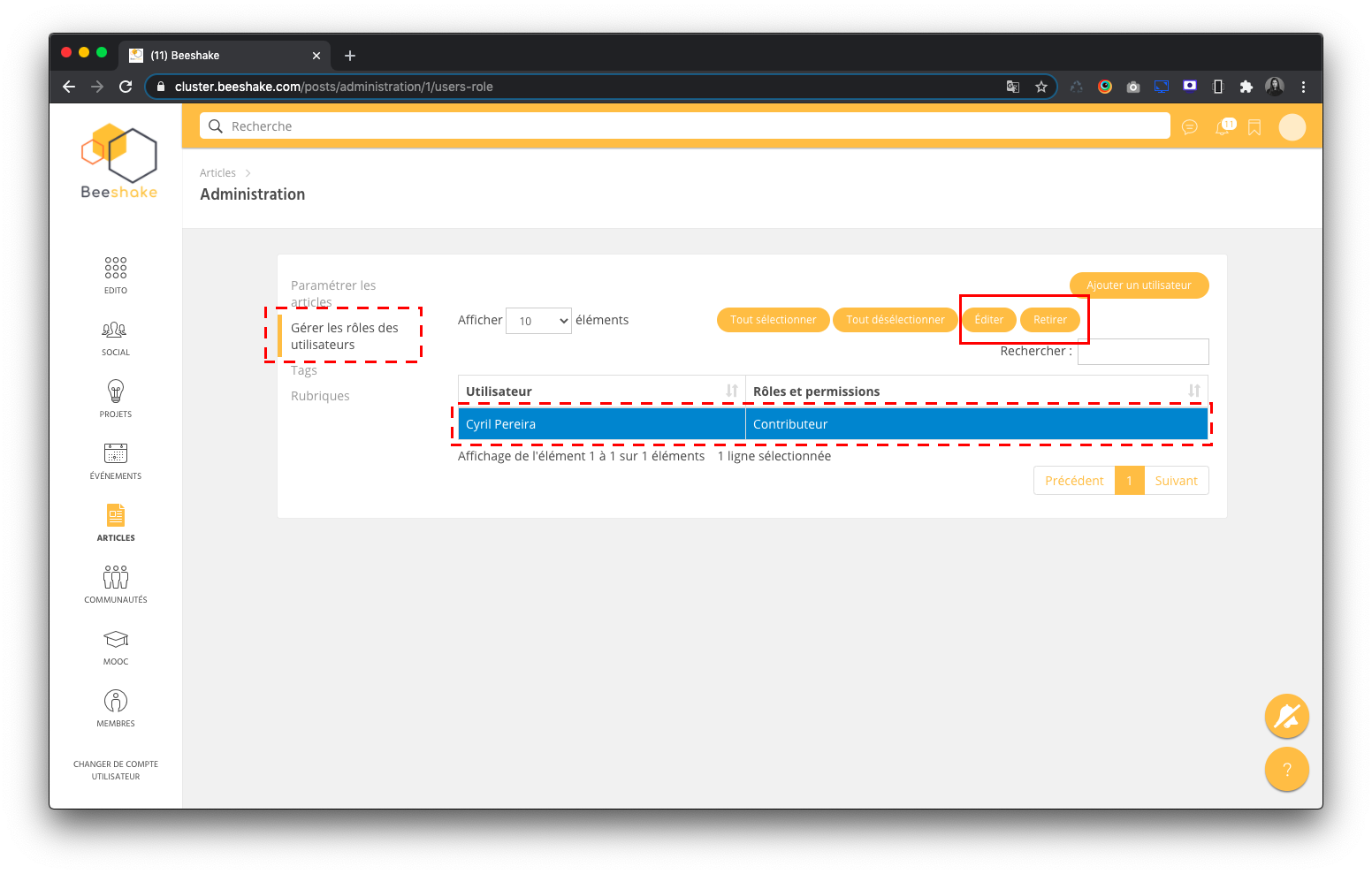The height and width of the screenshot is (874, 1372).
Task: Open the Edito section icon
Action: 116,268
